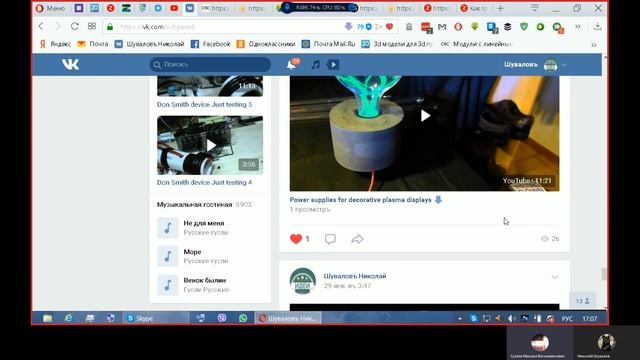
Task: Show more bookmarks via the bookmarks bar double chevron
Action: pyautogui.click(x=594, y=44)
